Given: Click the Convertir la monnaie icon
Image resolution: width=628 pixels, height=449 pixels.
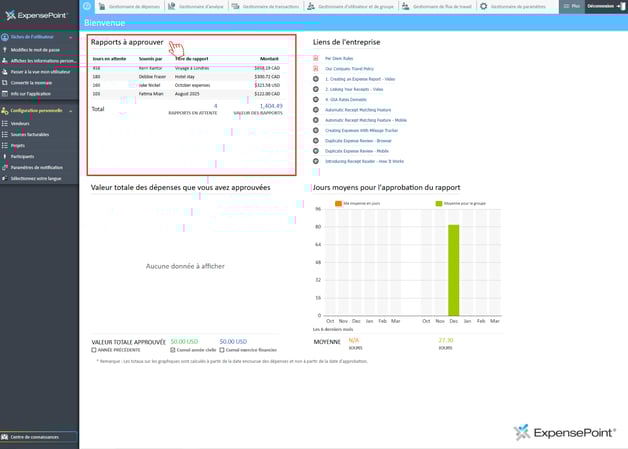Looking at the screenshot, I should click(x=5, y=83).
